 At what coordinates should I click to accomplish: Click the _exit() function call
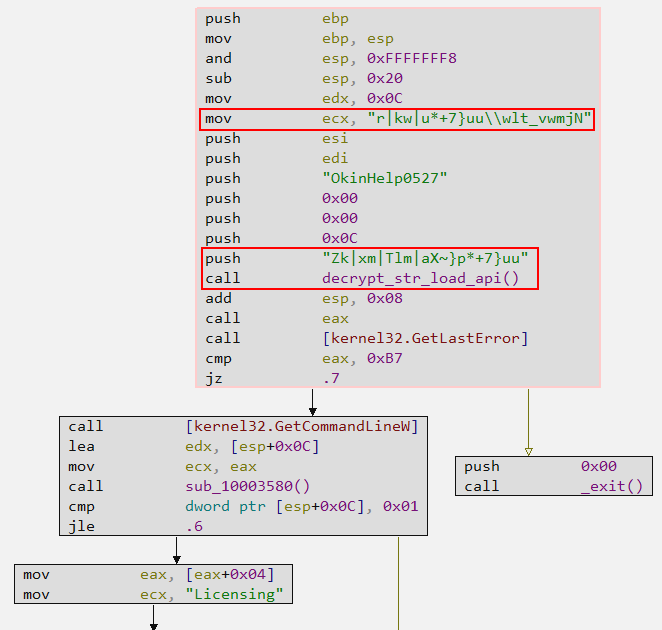point(612,486)
